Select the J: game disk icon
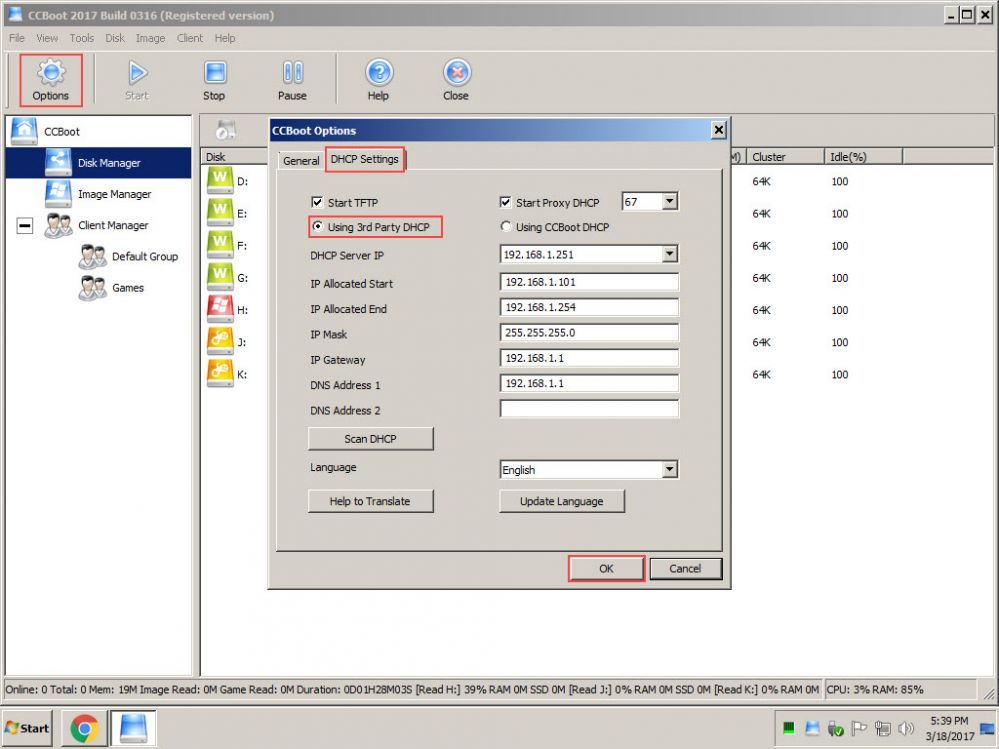The height and width of the screenshot is (749, 999). click(220, 341)
